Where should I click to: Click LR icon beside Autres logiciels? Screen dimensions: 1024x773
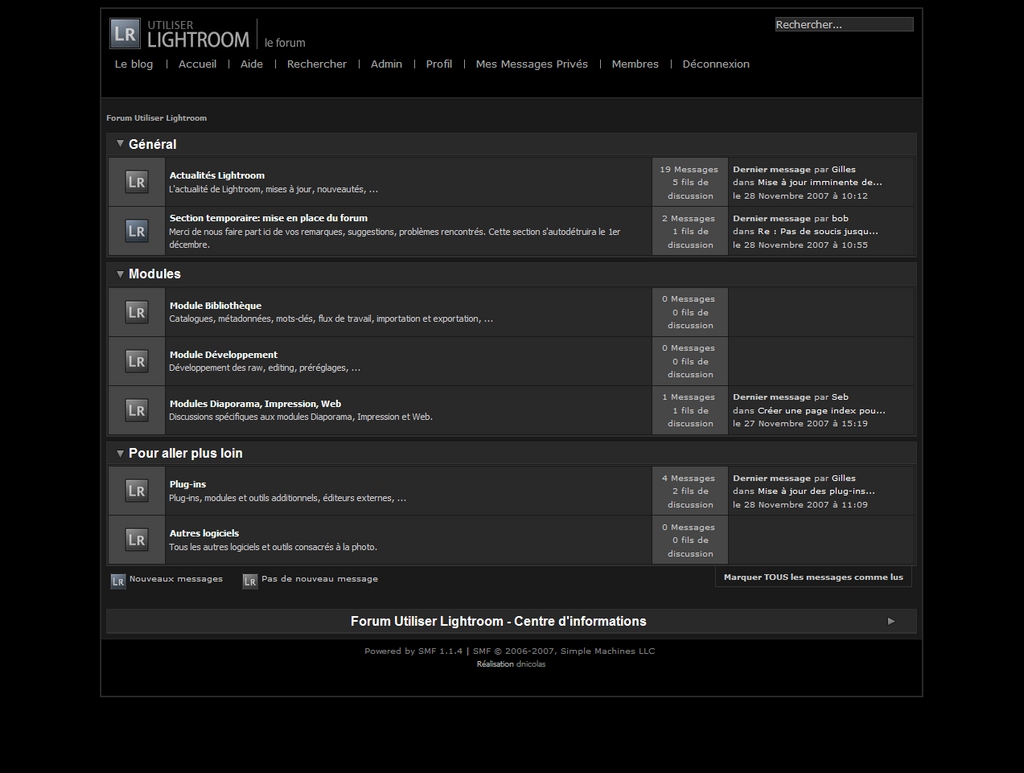136,540
